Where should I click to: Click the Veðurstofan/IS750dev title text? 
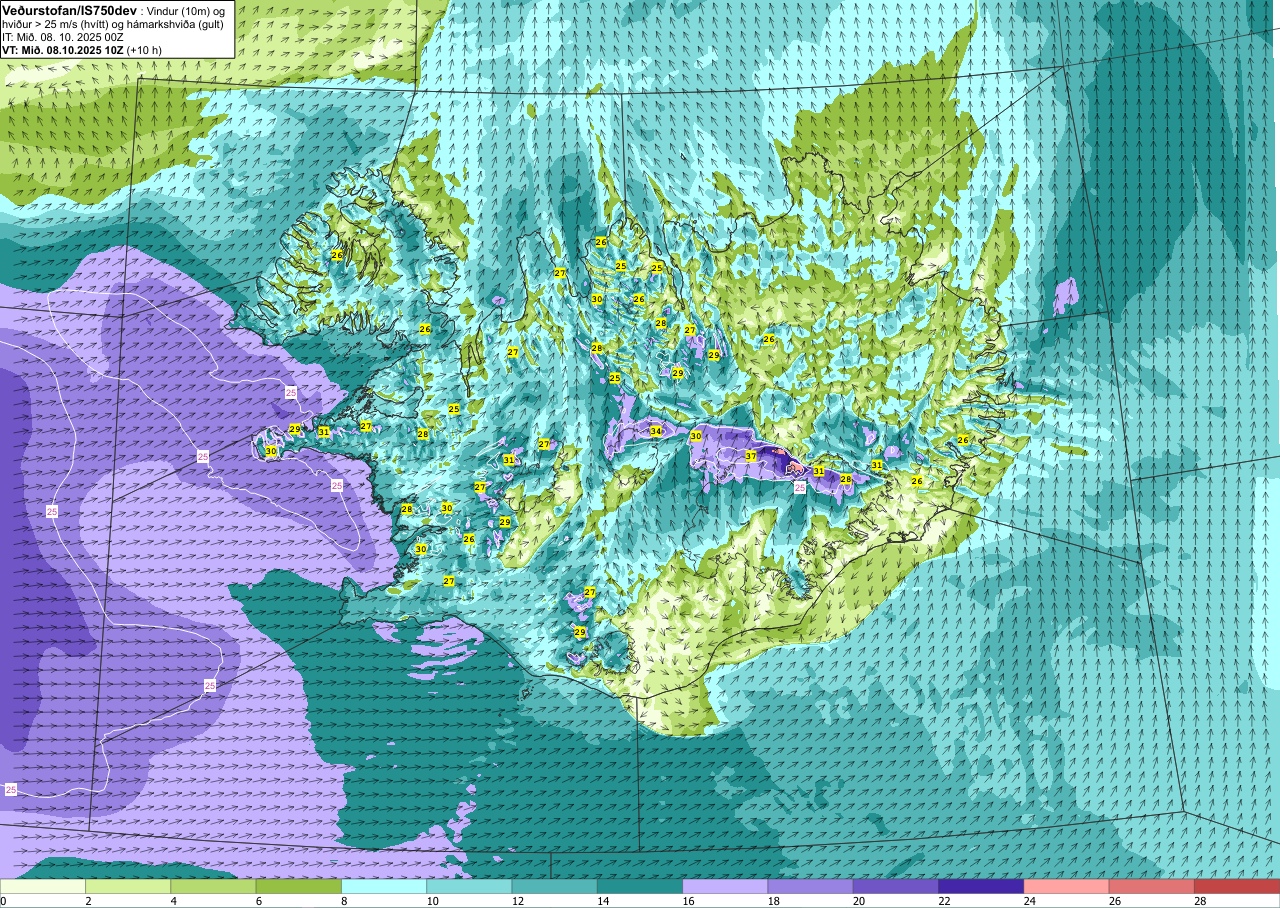[69, 10]
